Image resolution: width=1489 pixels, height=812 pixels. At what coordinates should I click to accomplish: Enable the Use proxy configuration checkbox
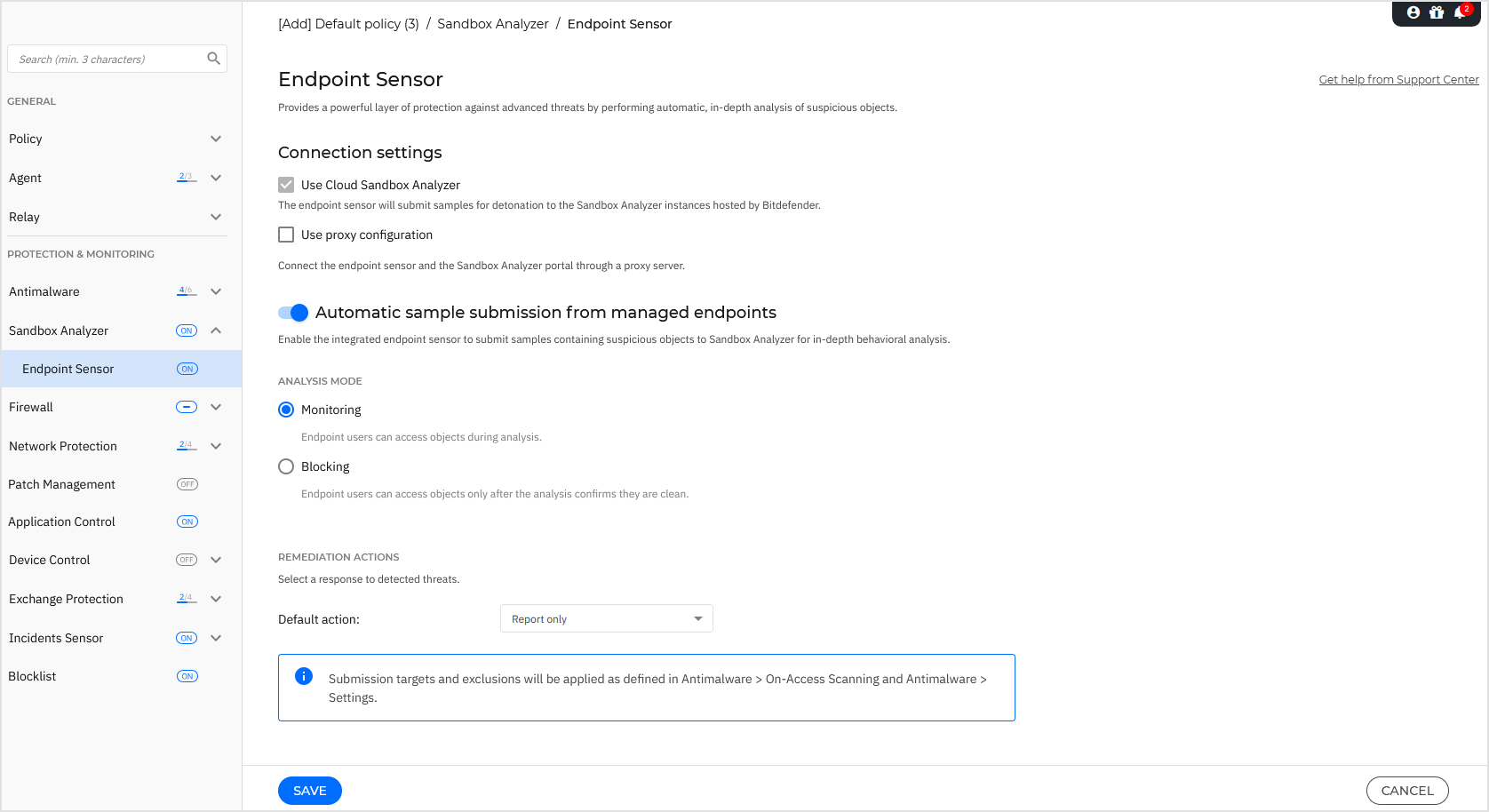point(285,234)
